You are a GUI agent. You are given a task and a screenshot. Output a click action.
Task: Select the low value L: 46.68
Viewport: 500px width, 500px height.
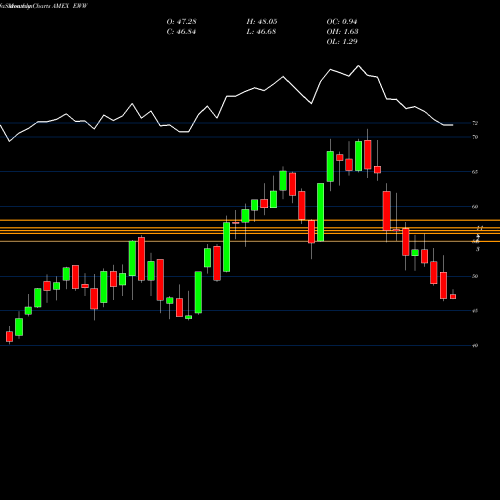261,32
